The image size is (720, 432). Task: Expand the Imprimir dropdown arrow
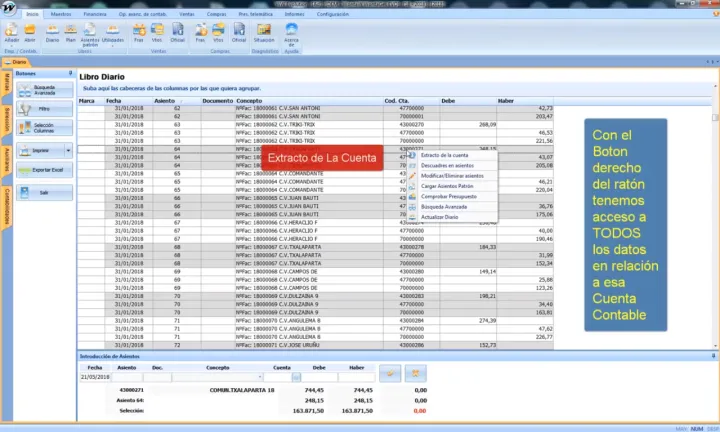68,151
